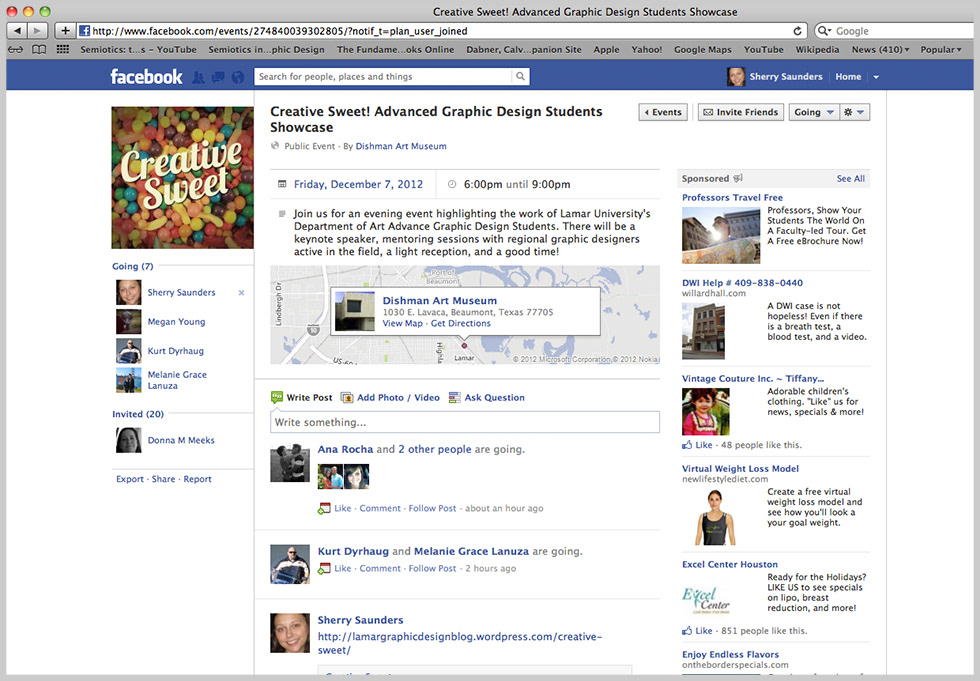Viewport: 980px width, 681px height.
Task: Click the Home link in header
Action: click(848, 77)
